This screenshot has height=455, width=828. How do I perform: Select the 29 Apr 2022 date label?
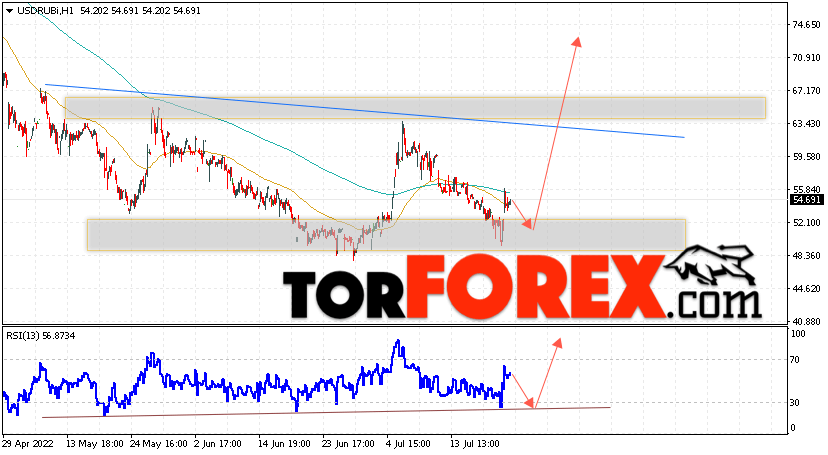click(x=29, y=444)
